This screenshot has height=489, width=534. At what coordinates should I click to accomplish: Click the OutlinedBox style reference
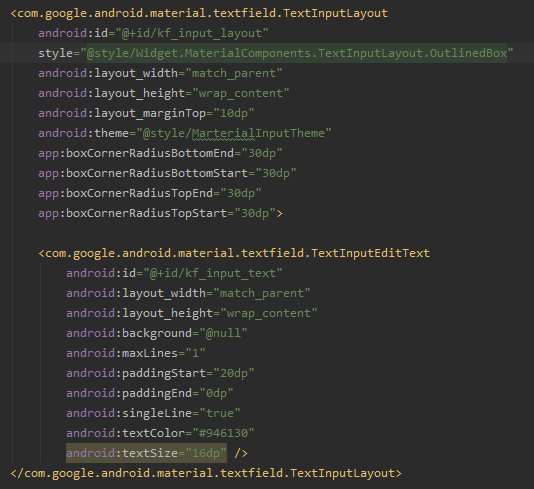click(x=297, y=53)
